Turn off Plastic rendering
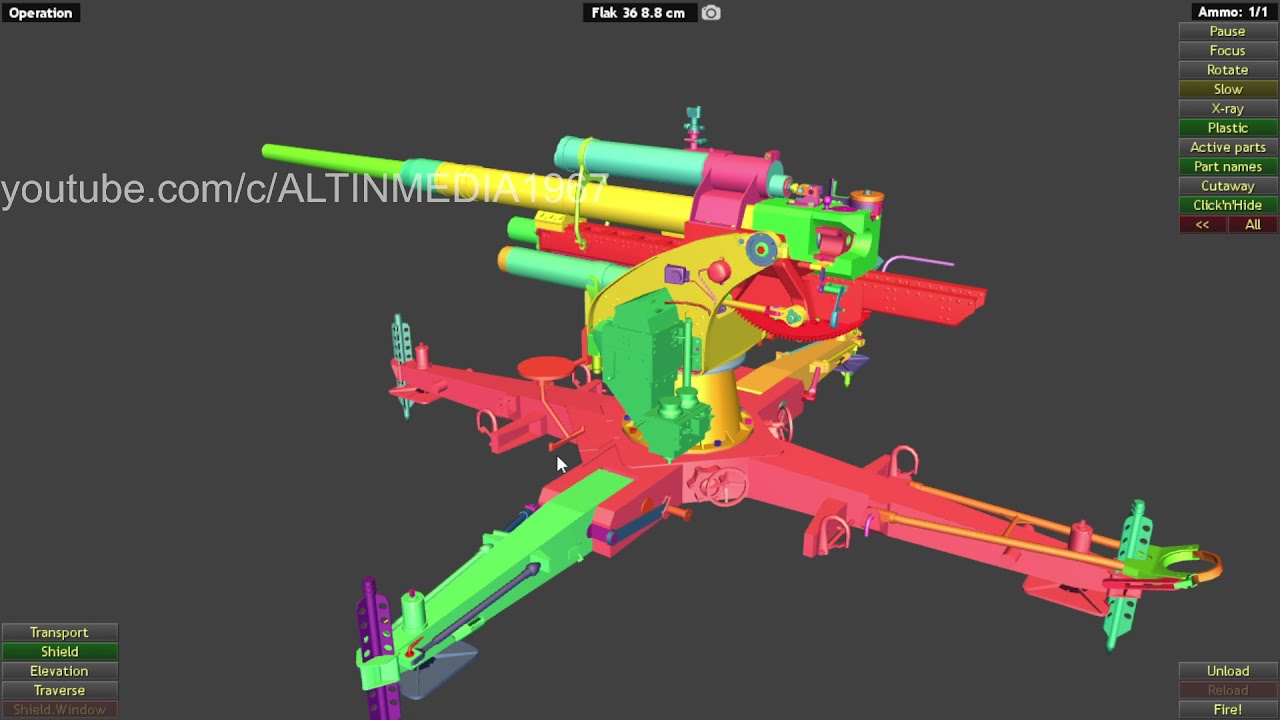The height and width of the screenshot is (720, 1280). pos(1227,128)
